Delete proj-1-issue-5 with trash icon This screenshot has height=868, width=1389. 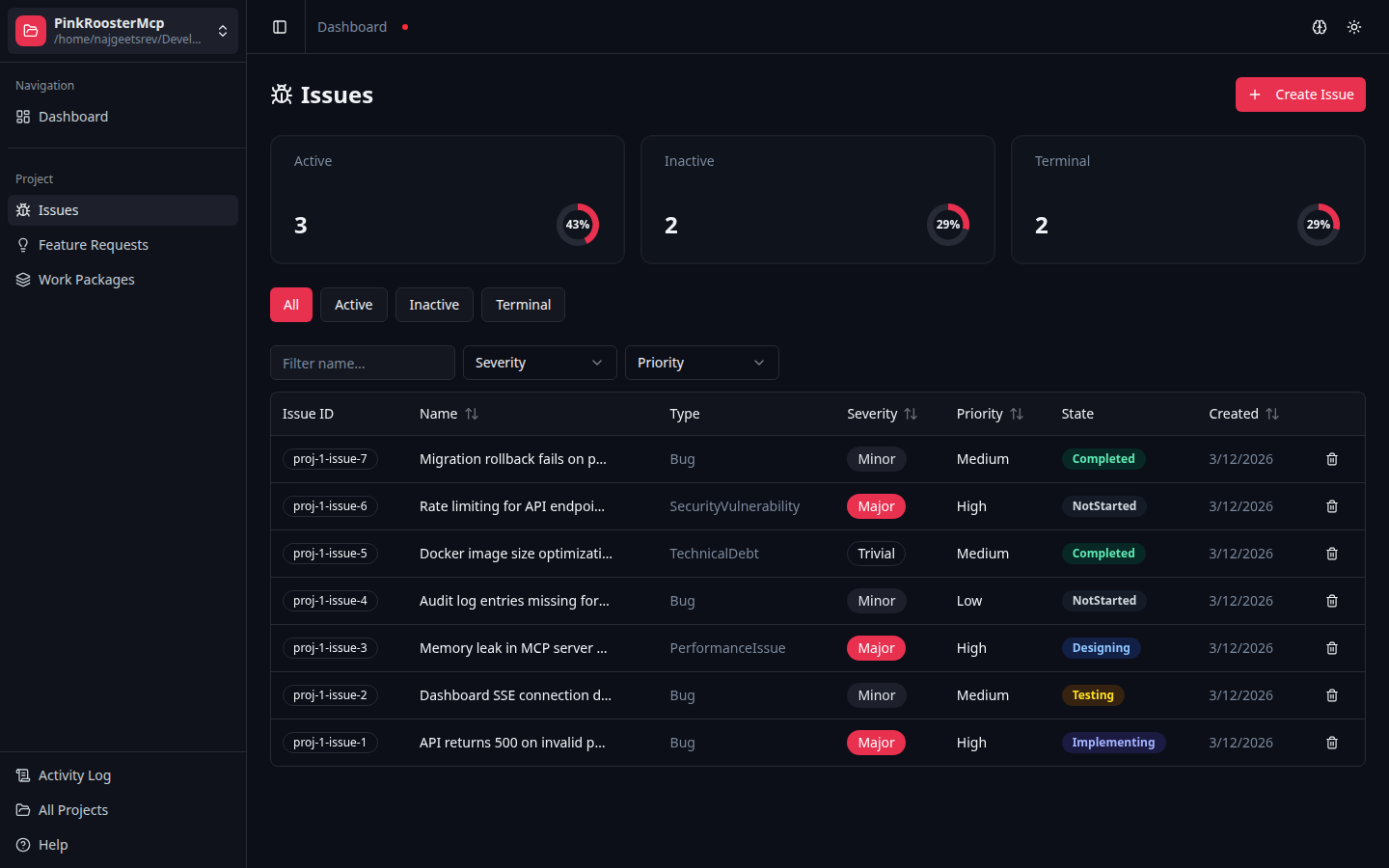(1332, 554)
